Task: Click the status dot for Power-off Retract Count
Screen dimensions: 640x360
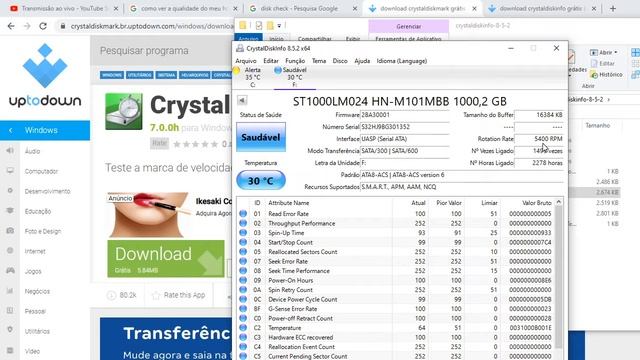Action: click(243, 318)
